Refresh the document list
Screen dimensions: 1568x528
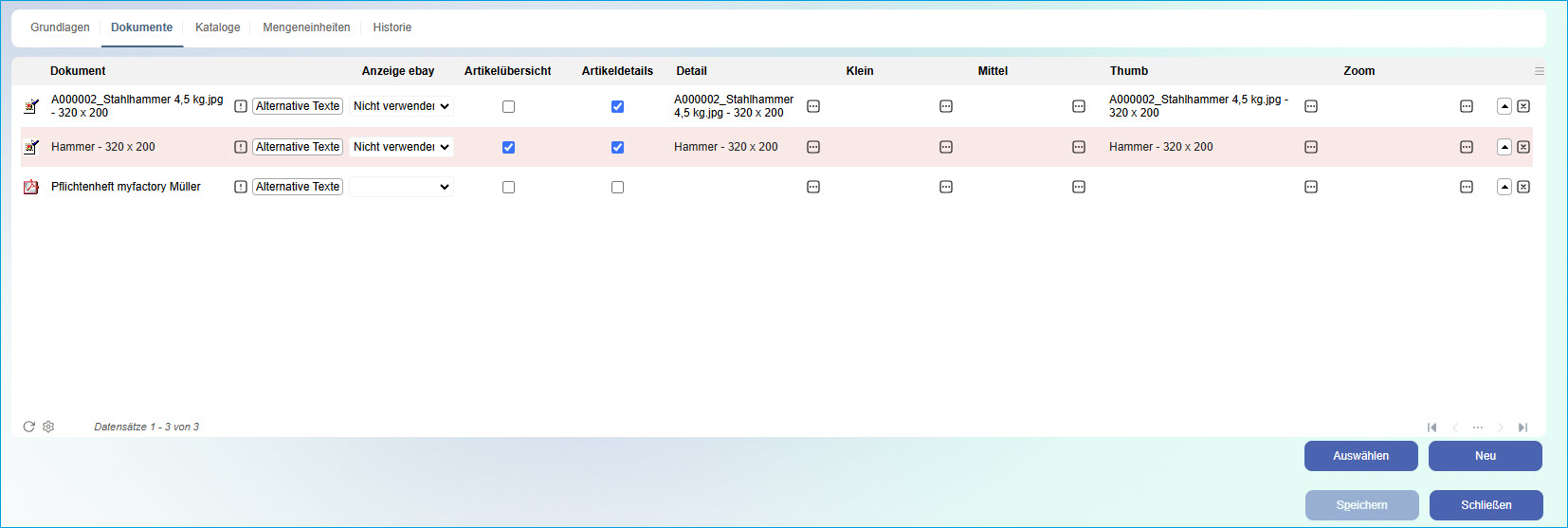coord(29,427)
